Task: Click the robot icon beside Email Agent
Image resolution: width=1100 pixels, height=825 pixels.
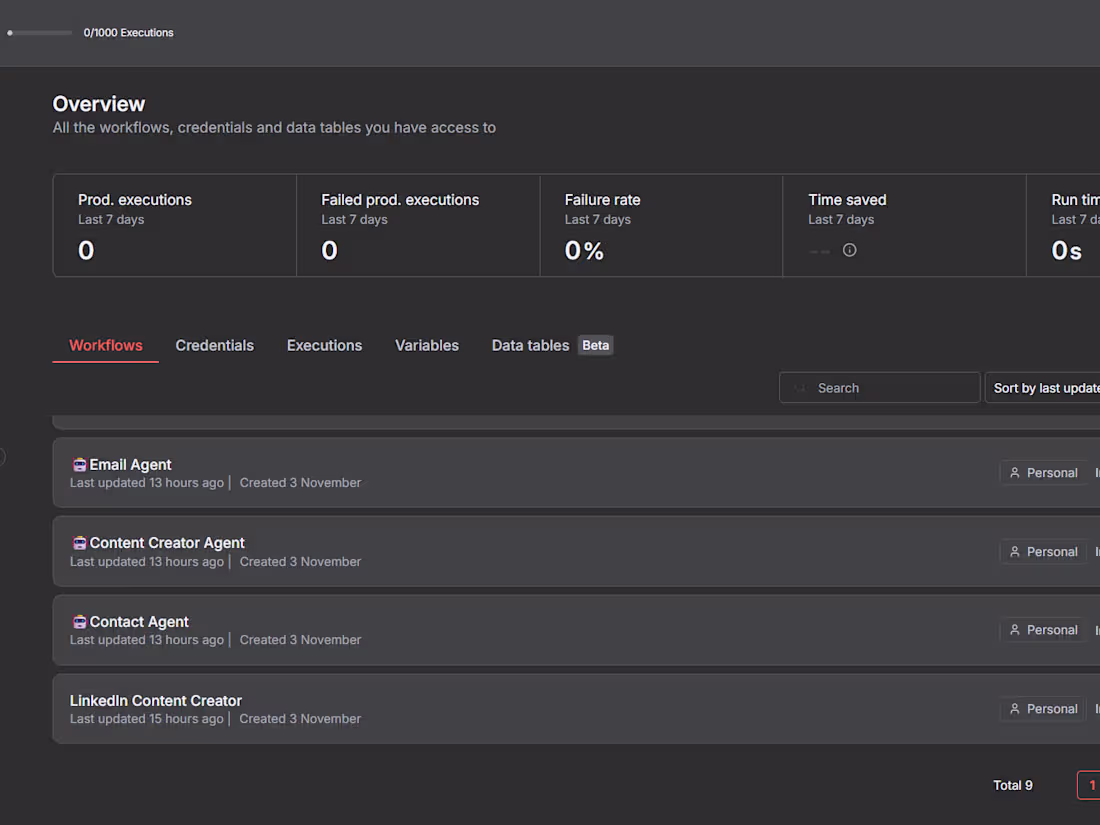Action: click(79, 464)
